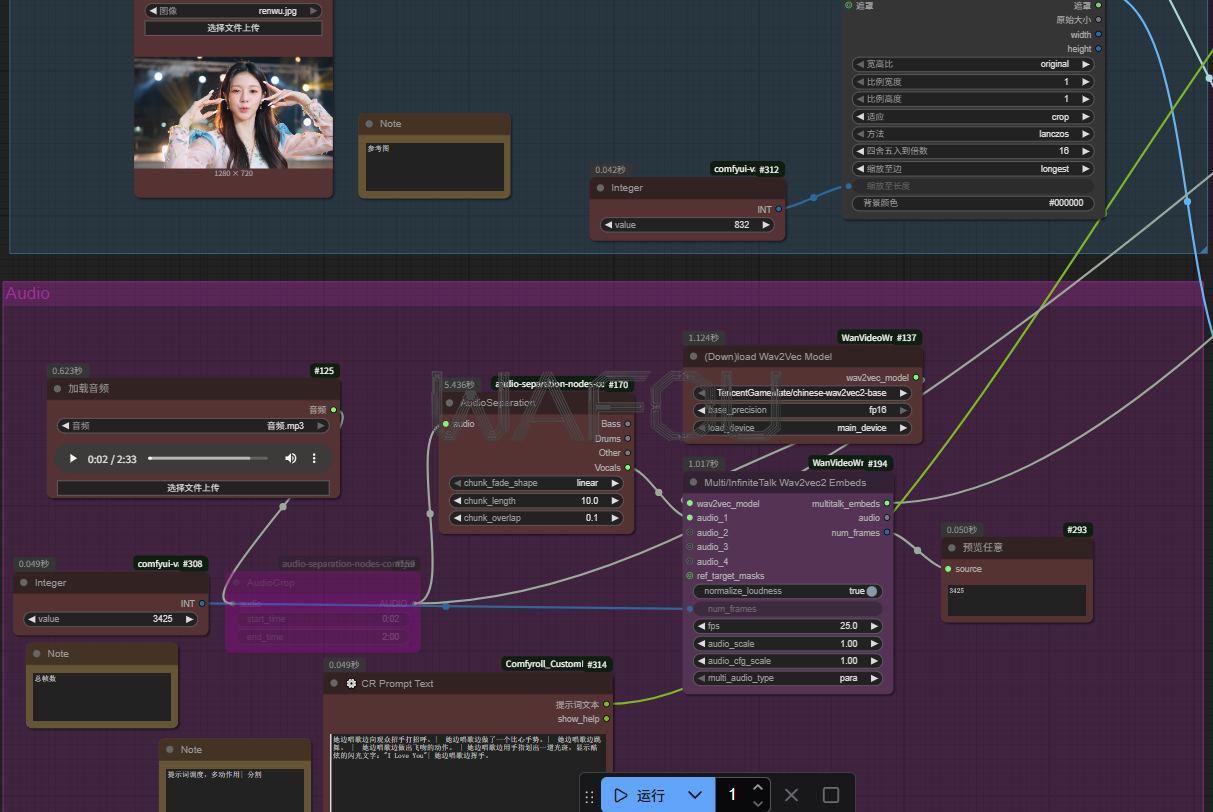Play the loaded 音频.mp3 audio
The height and width of the screenshot is (812, 1213).
click(73, 459)
